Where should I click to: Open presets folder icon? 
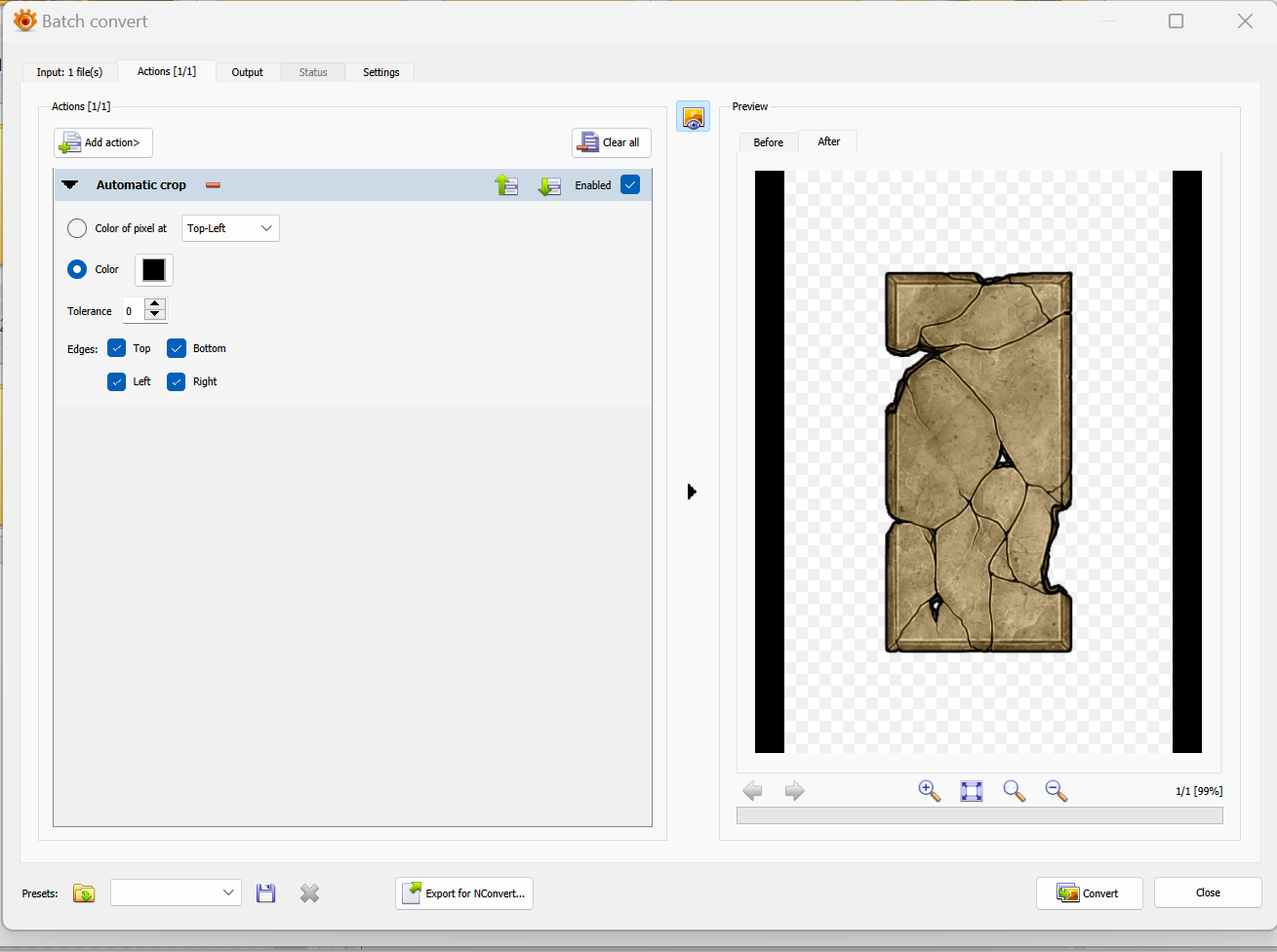coord(84,893)
